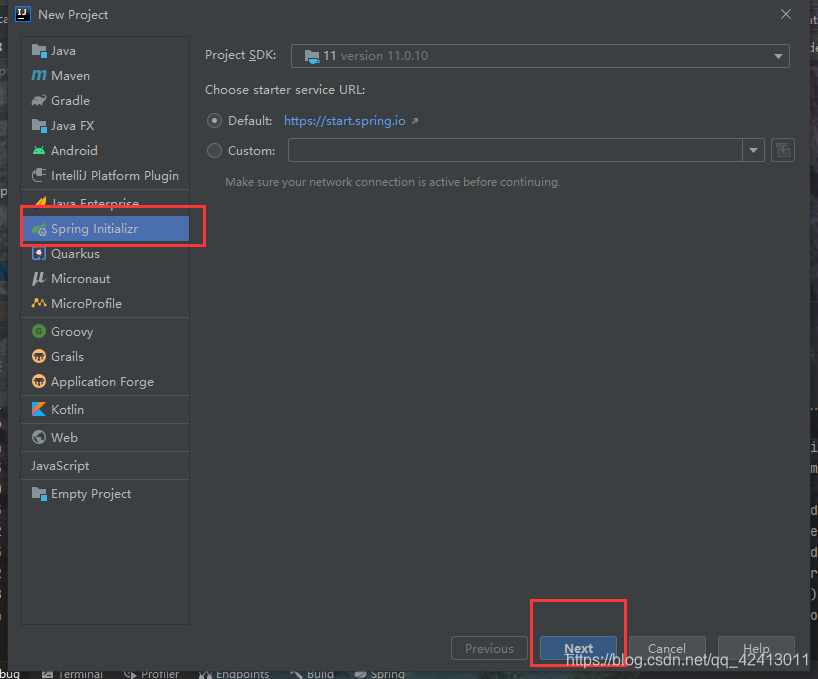Open the Terminal tool window tab behind the dialog
818x679 pixels.
[73, 674]
